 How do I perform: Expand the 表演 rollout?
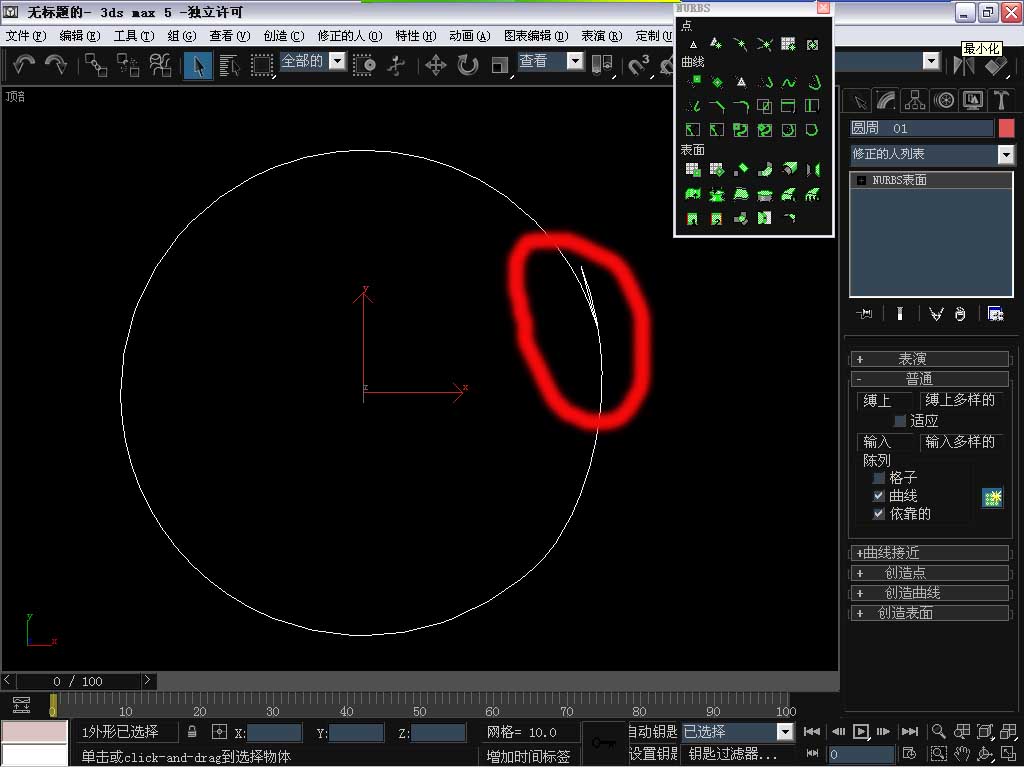[930, 359]
